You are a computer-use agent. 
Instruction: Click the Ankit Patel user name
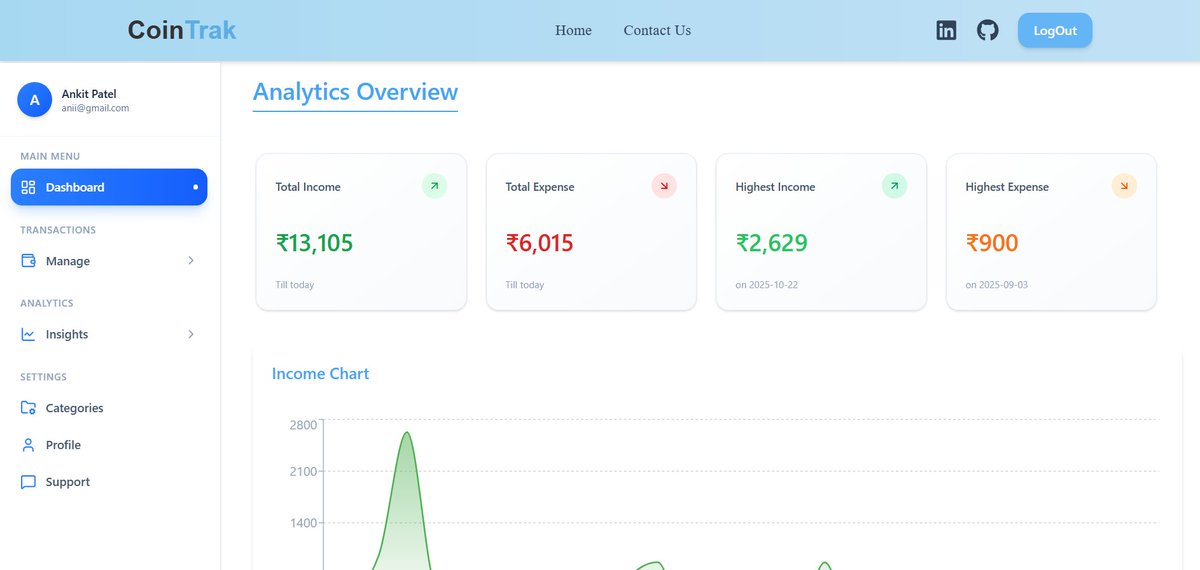89,94
